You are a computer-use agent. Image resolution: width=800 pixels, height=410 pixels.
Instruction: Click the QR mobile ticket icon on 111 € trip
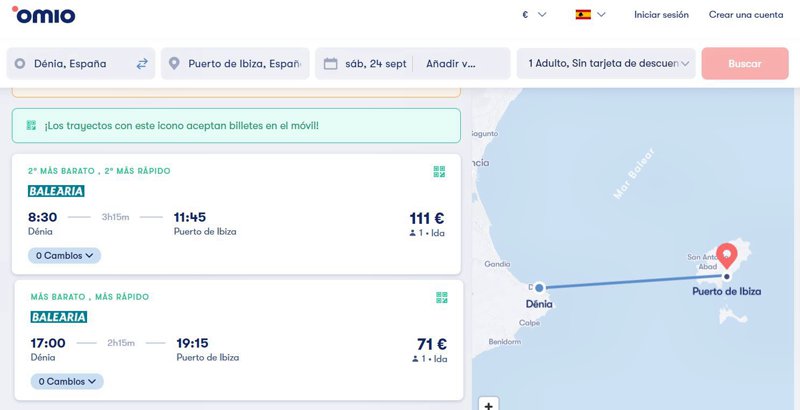(439, 172)
